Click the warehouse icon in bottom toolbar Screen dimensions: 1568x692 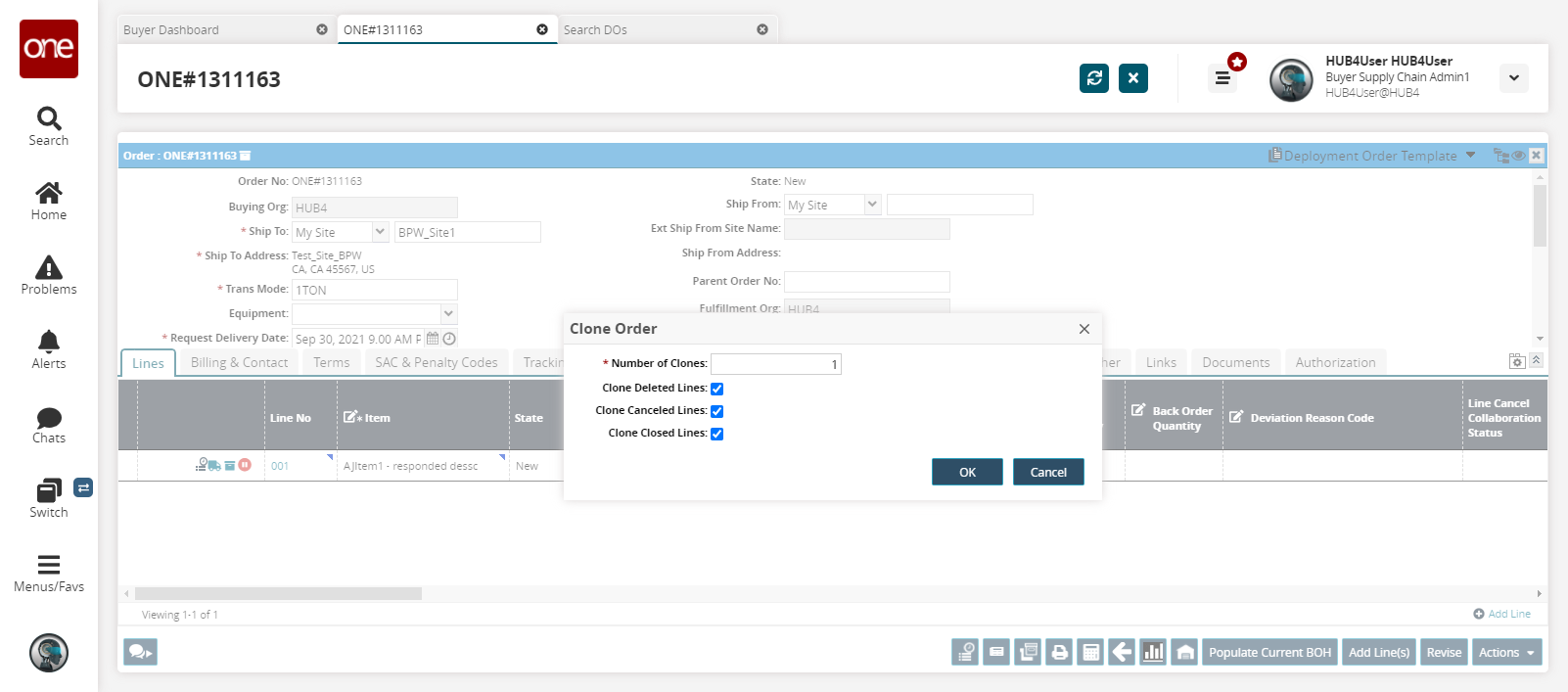pyautogui.click(x=1184, y=652)
